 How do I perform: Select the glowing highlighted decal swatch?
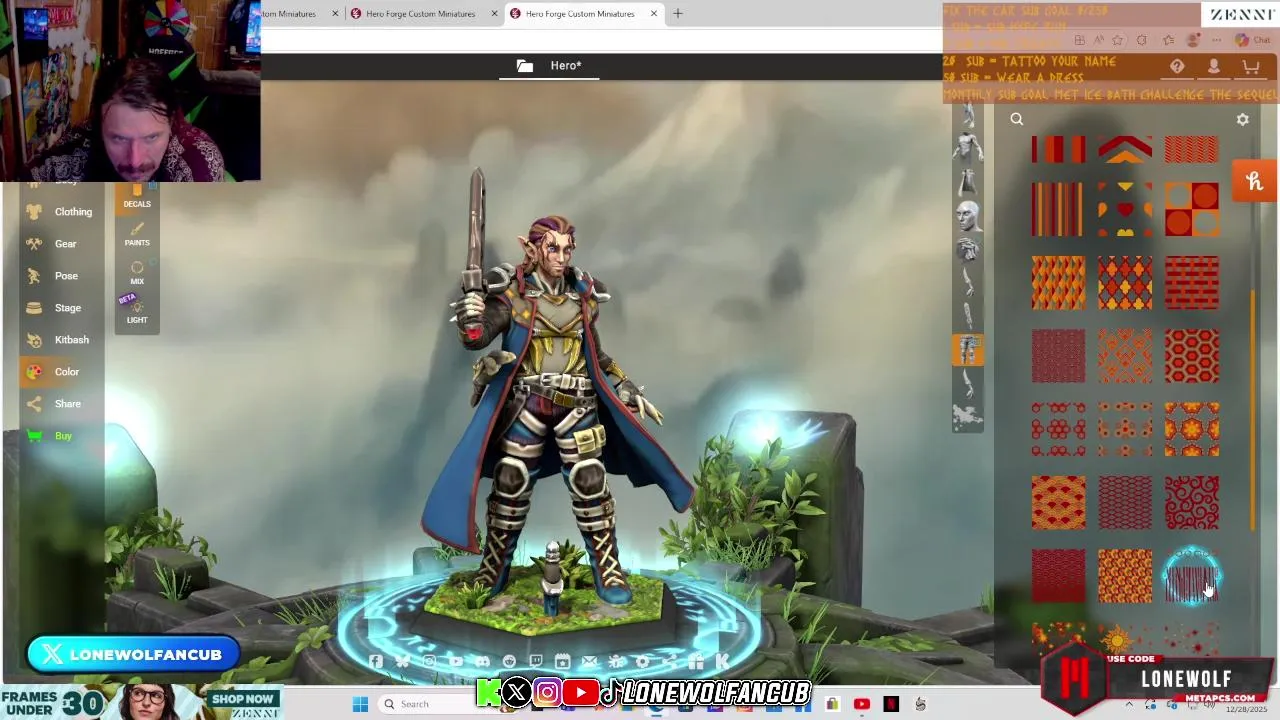(1192, 576)
